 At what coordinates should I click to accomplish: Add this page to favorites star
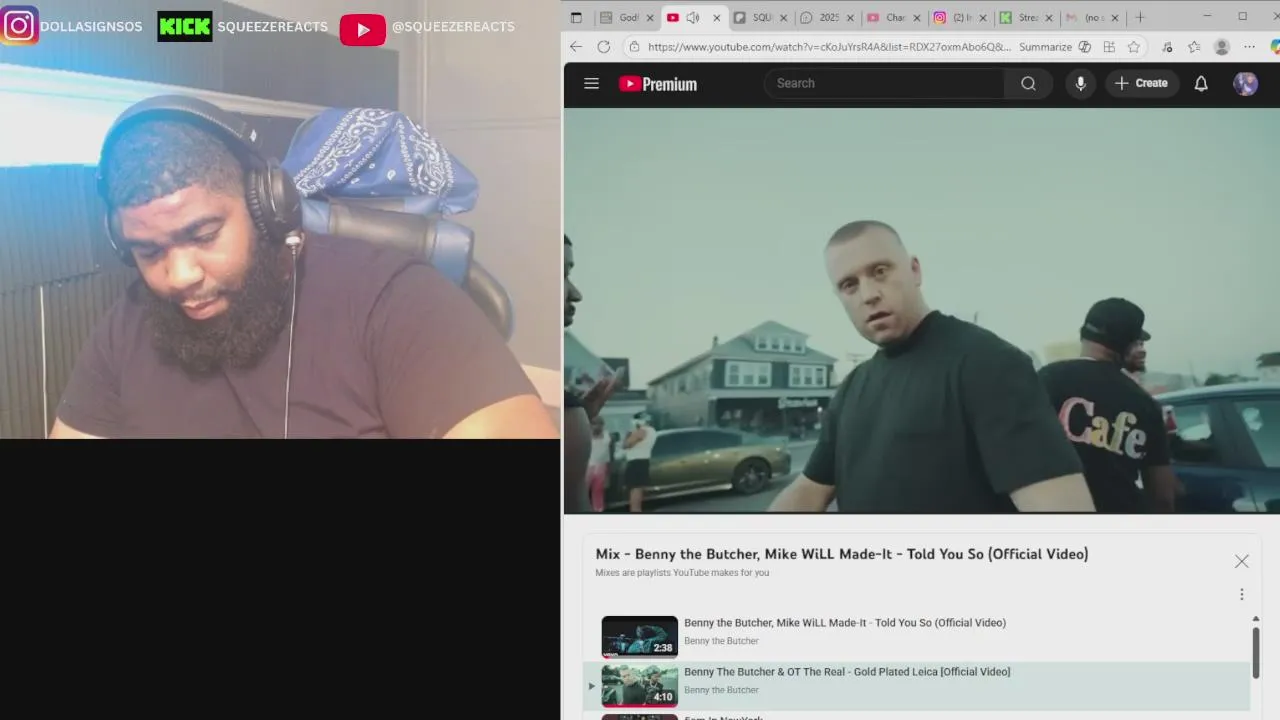(1134, 47)
